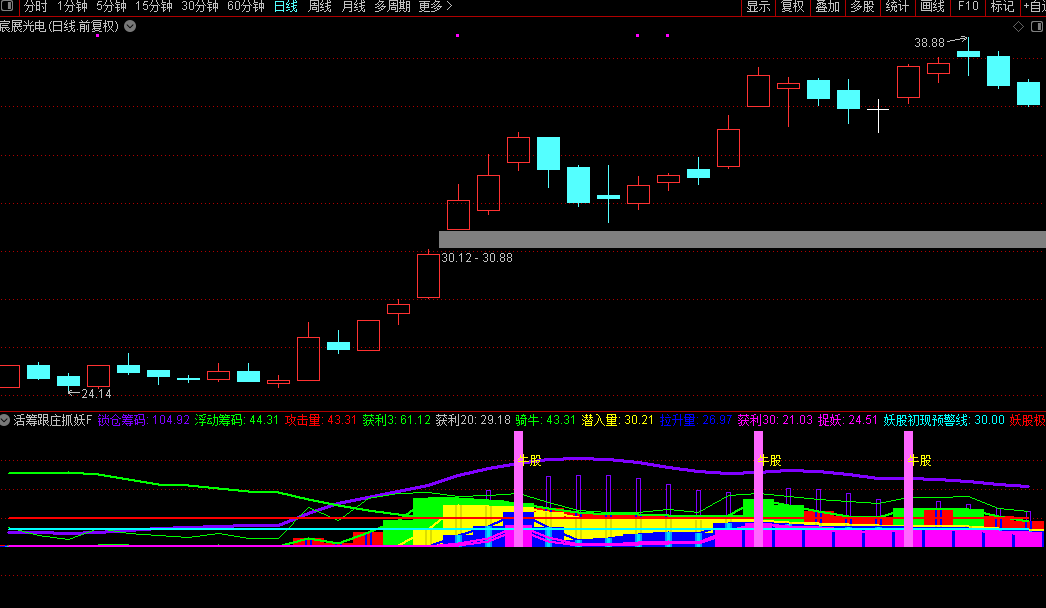Click the 骑牛: 43.31 value

(545, 420)
